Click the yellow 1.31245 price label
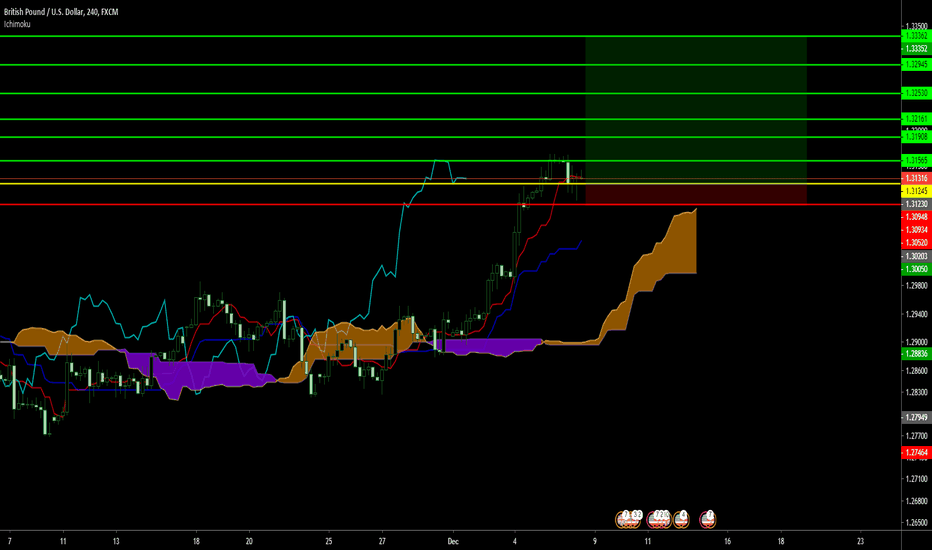Image resolution: width=932 pixels, height=550 pixels. [915, 191]
